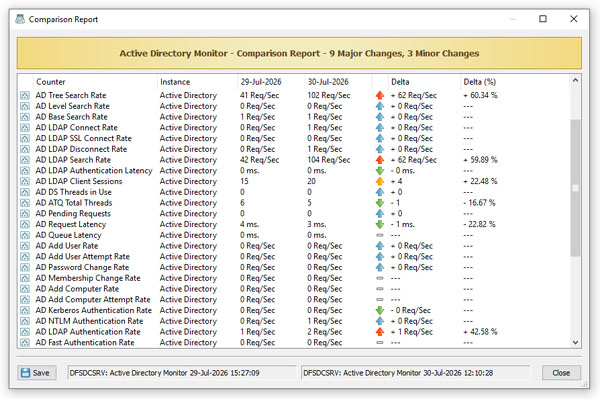600x399 pixels.
Task: Click the orange up arrow for AD LDAP Client Sessions
Action: click(x=380, y=181)
